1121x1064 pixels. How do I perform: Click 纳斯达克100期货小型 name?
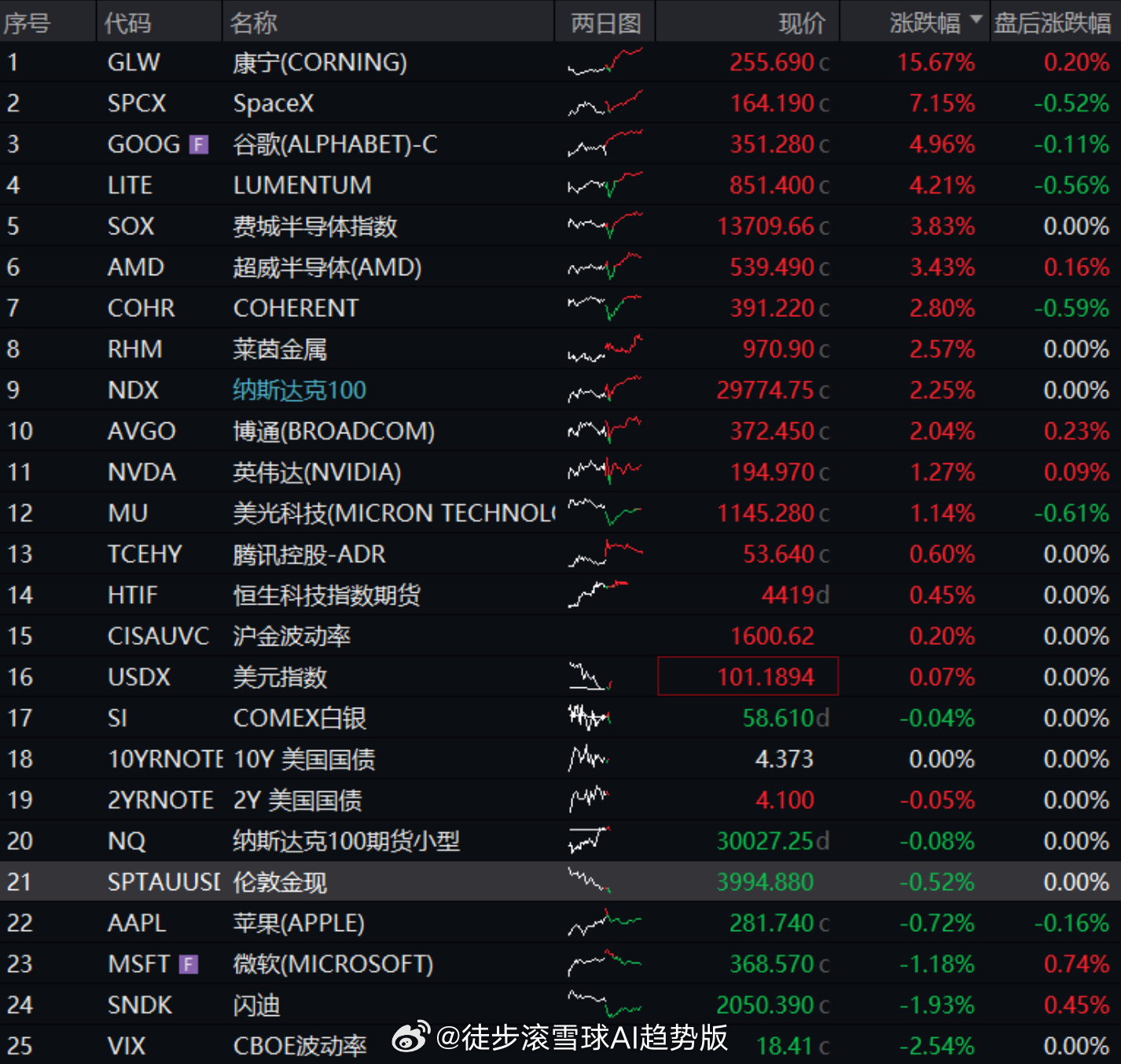(x=346, y=841)
